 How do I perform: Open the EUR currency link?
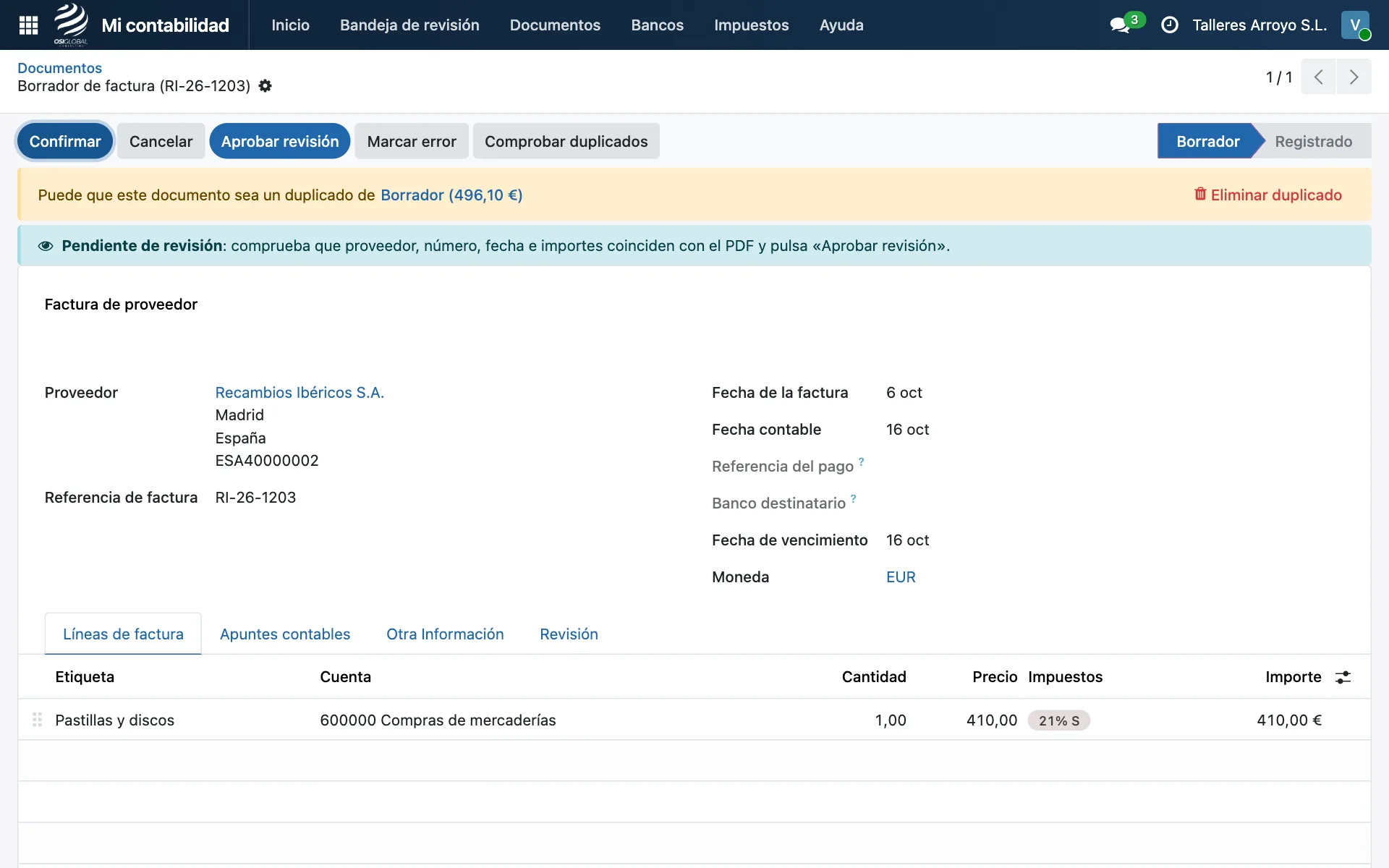pos(901,577)
